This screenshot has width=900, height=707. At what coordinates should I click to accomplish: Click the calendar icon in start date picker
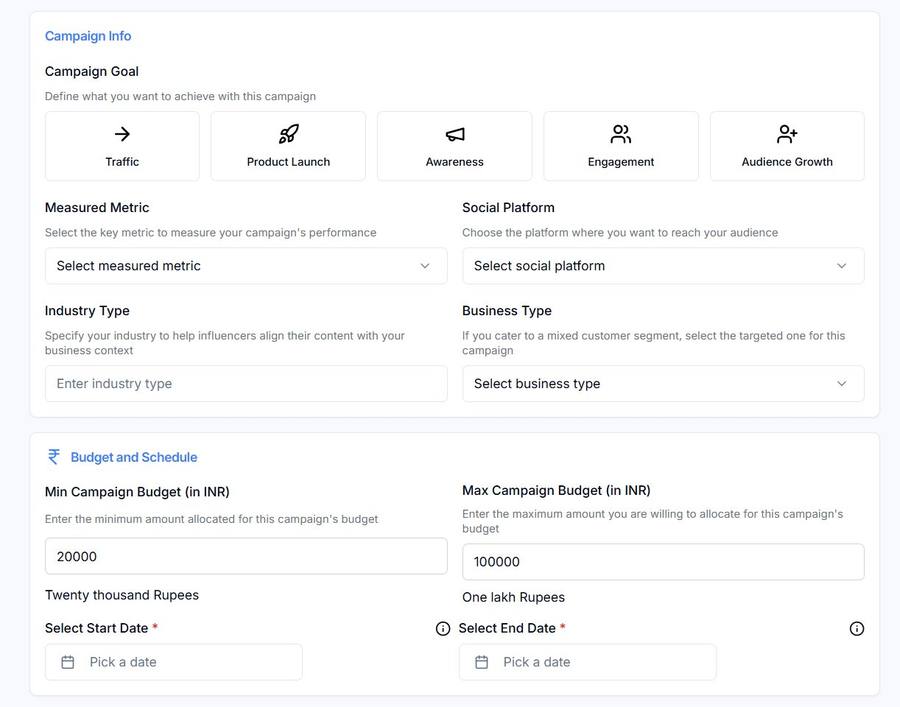click(68, 662)
